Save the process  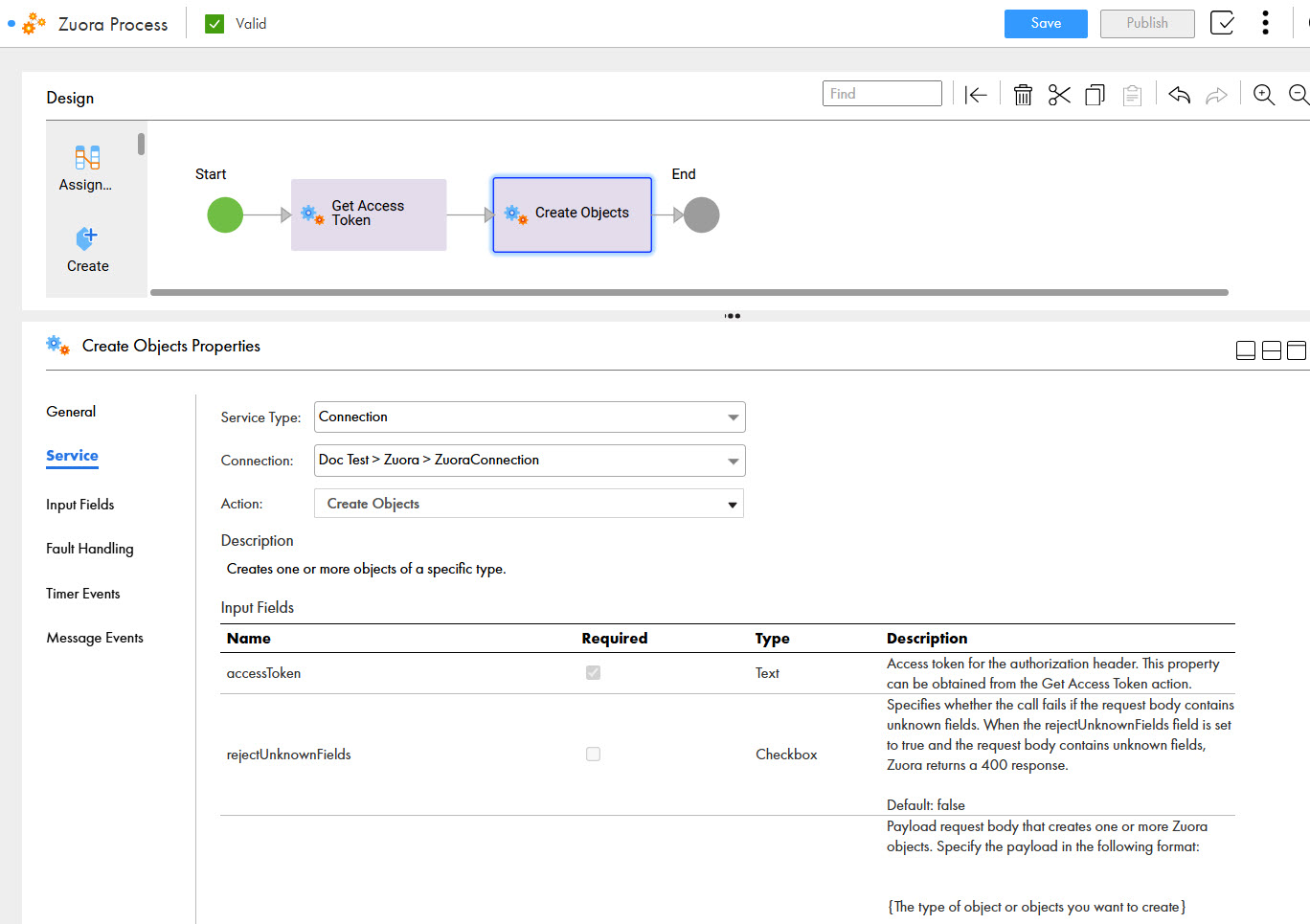1046,24
